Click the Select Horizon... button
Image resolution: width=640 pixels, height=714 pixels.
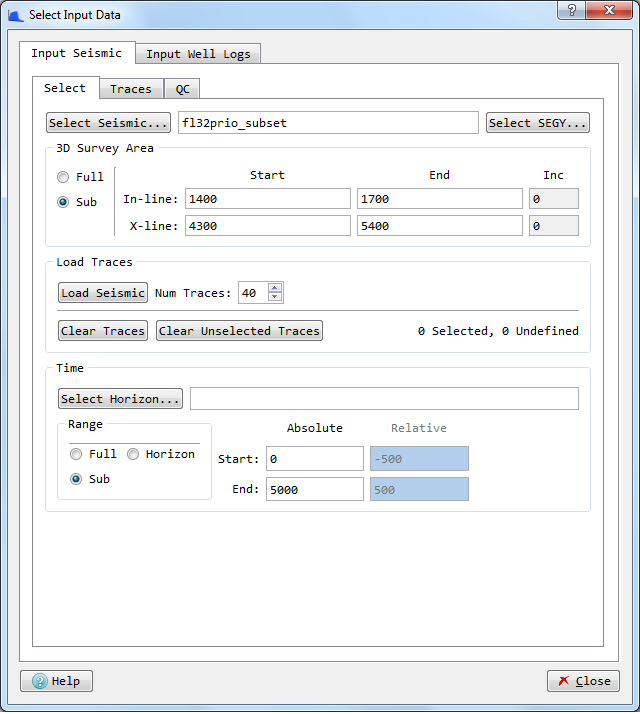click(120, 399)
